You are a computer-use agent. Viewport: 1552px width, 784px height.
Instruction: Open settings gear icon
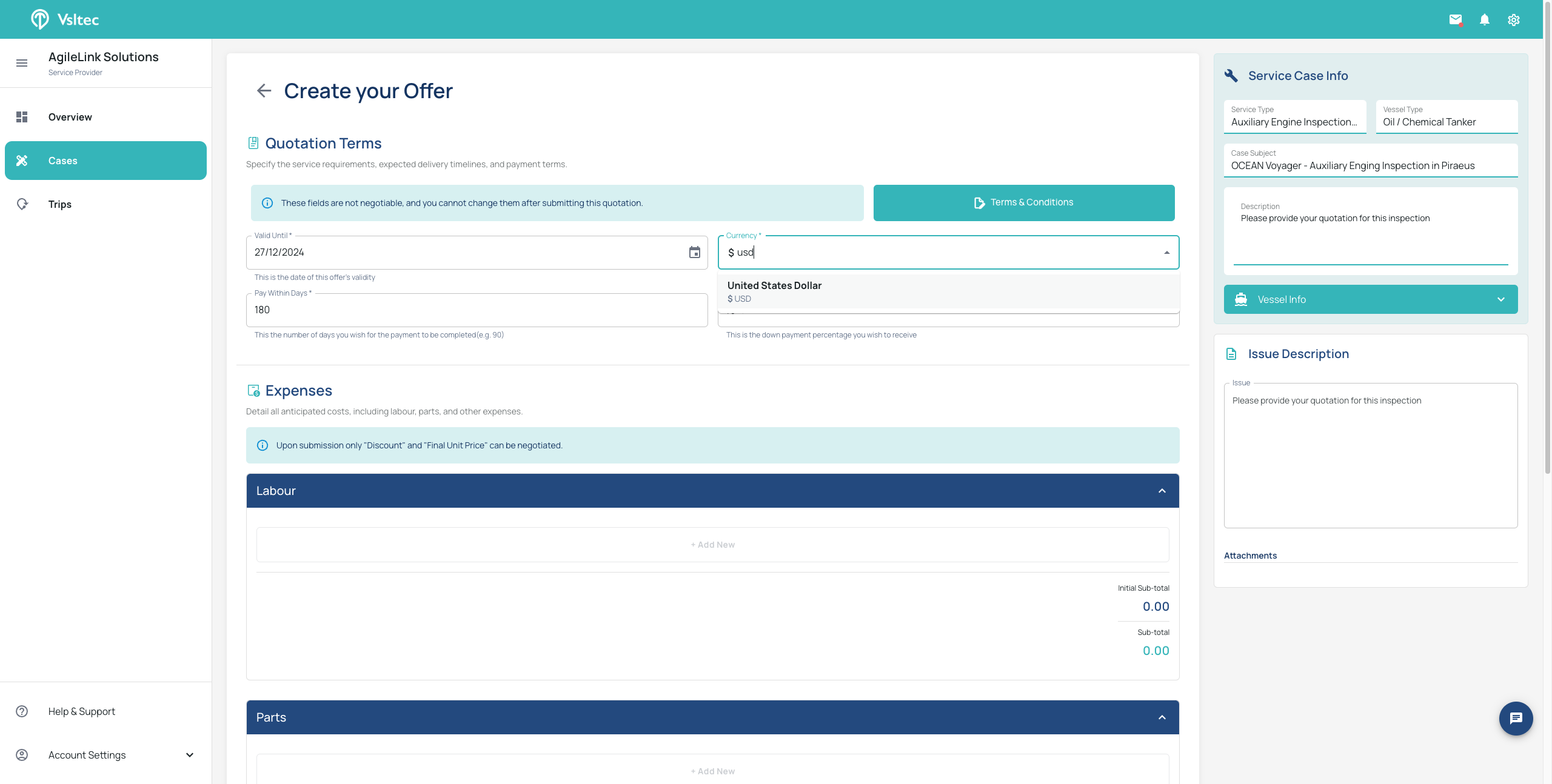point(1514,20)
